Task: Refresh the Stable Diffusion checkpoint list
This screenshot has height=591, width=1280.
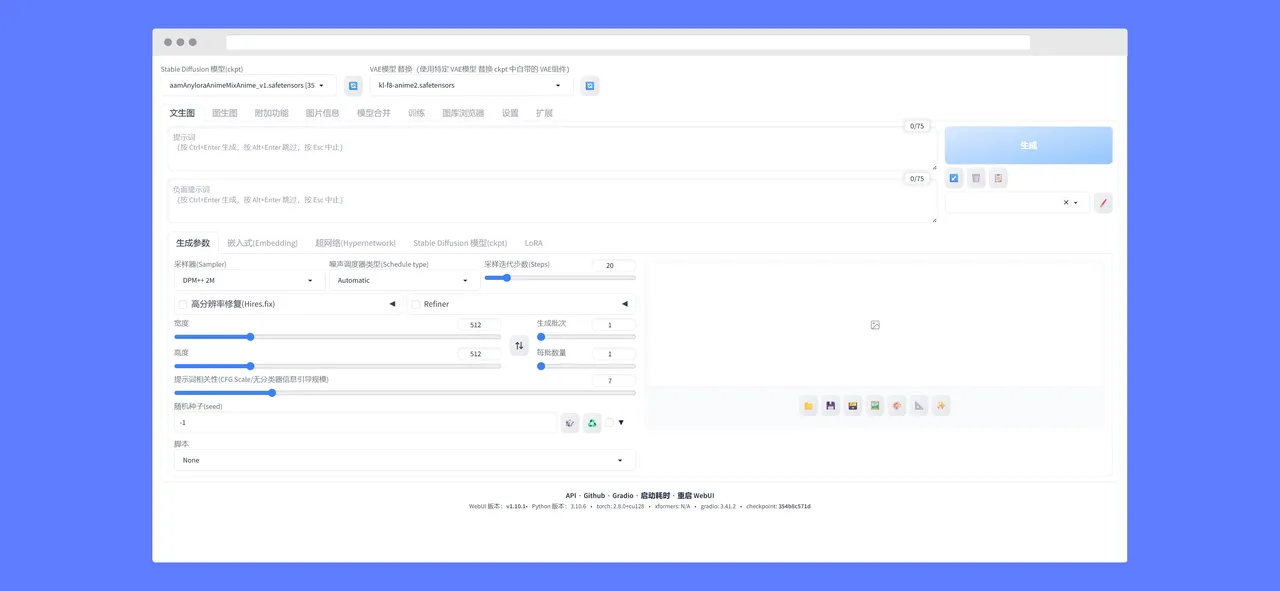Action: (353, 86)
